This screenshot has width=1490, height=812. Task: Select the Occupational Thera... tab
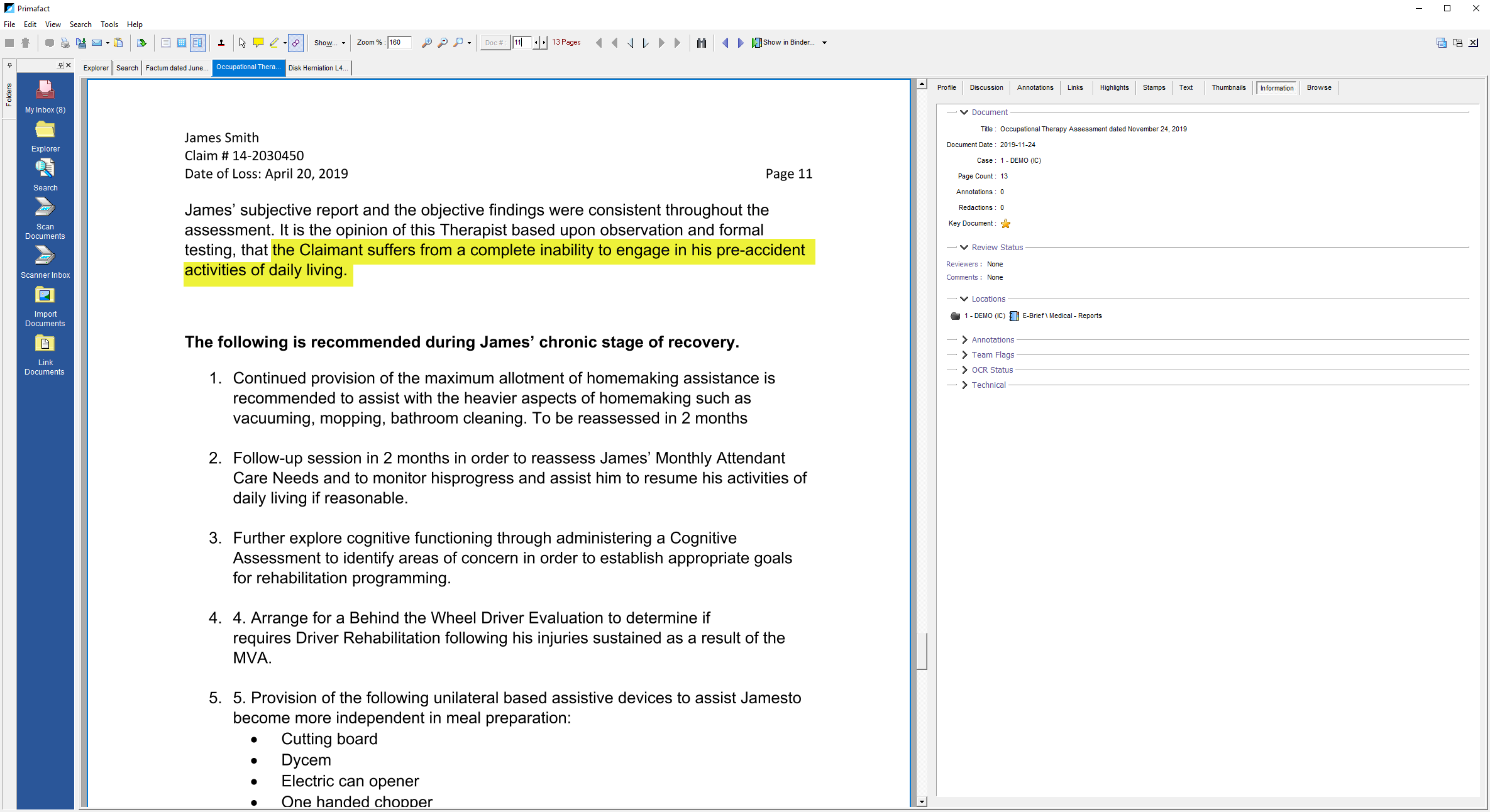(248, 67)
